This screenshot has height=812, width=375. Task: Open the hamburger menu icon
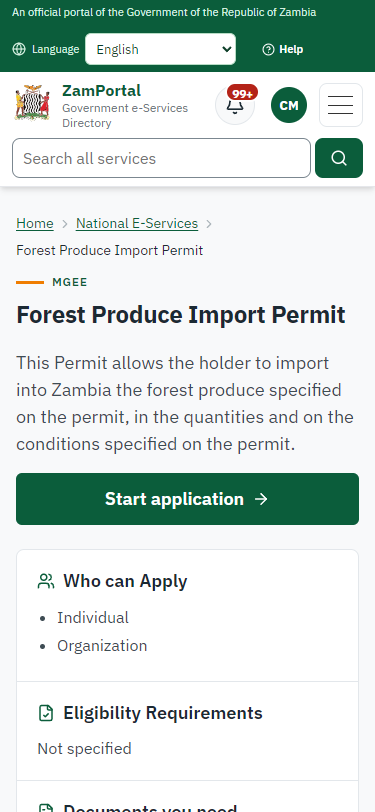341,105
